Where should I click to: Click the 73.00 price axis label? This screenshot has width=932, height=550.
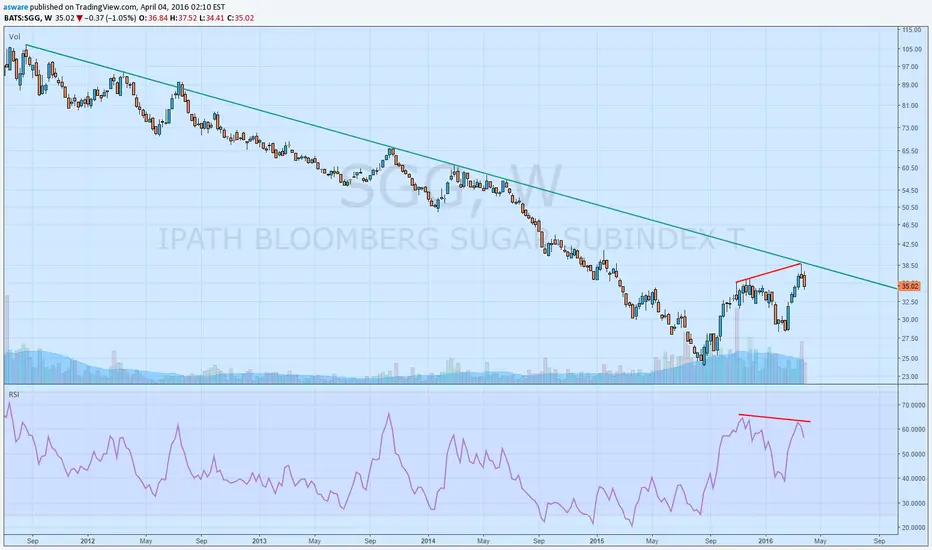click(x=910, y=128)
